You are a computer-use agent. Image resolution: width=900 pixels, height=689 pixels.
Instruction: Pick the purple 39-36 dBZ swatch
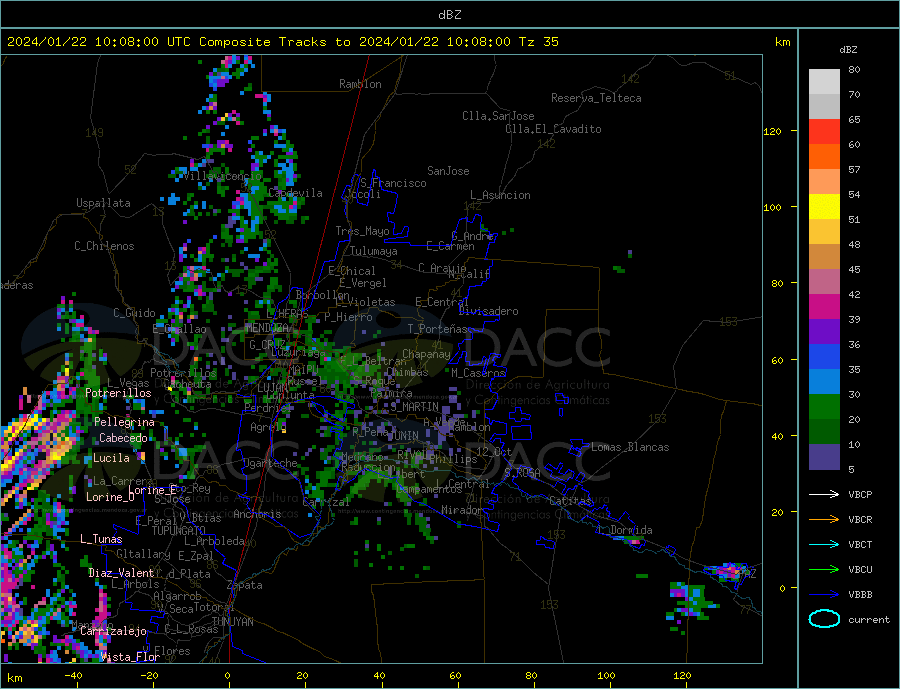(824, 332)
